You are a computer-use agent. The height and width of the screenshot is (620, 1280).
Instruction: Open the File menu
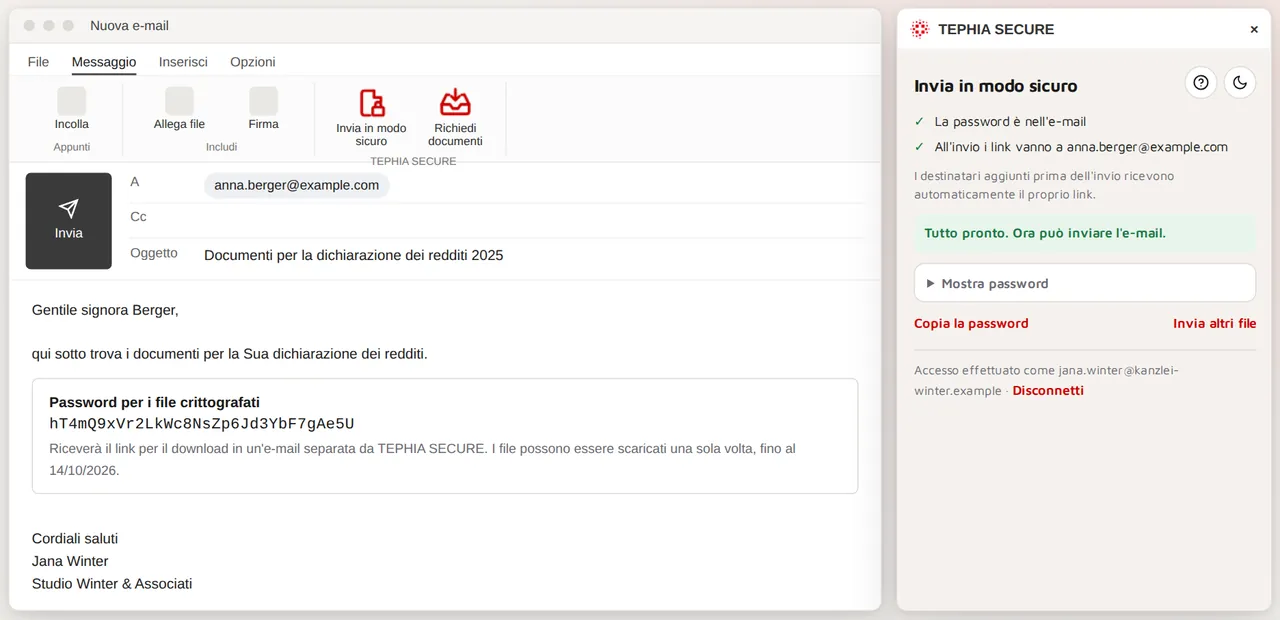(38, 62)
